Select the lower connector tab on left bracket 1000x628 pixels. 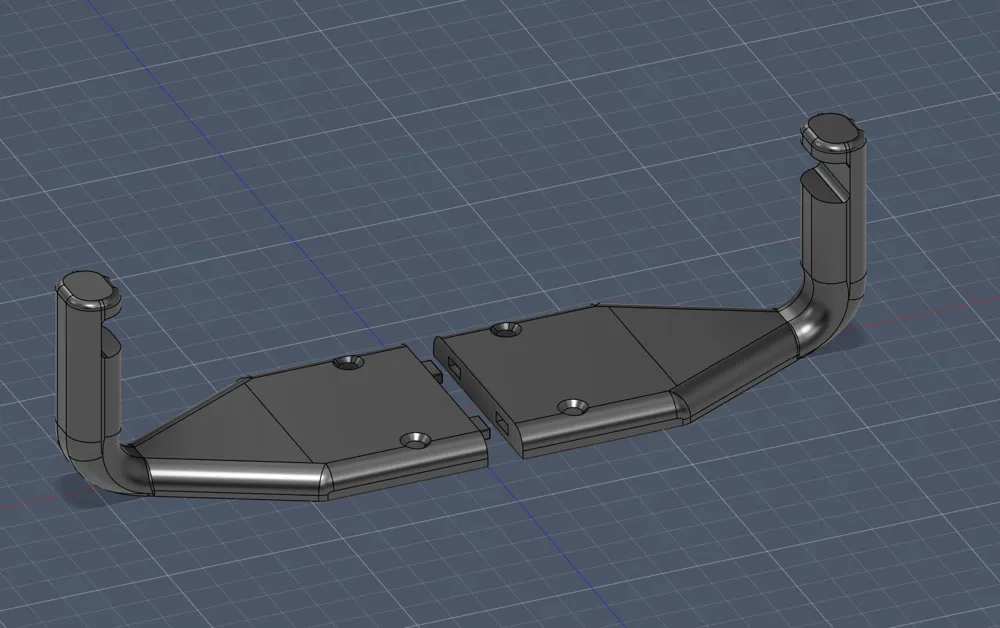(482, 426)
